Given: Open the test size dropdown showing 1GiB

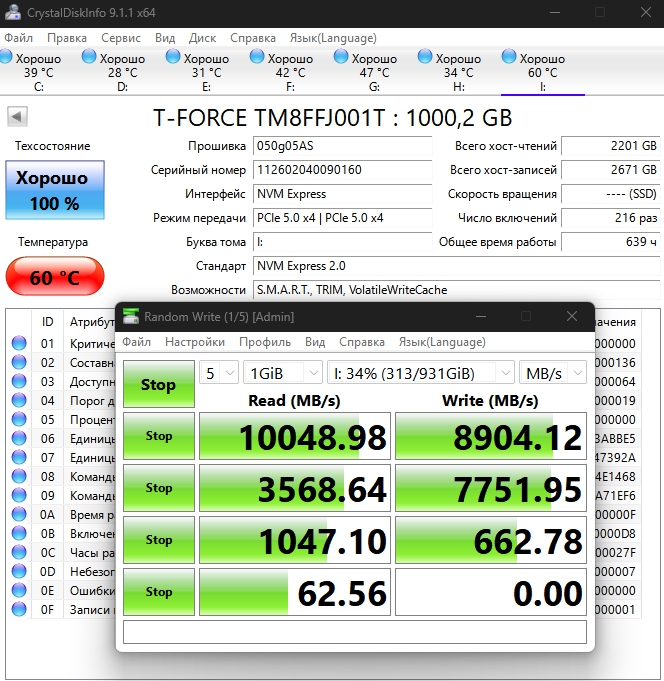Looking at the screenshot, I should (x=283, y=373).
